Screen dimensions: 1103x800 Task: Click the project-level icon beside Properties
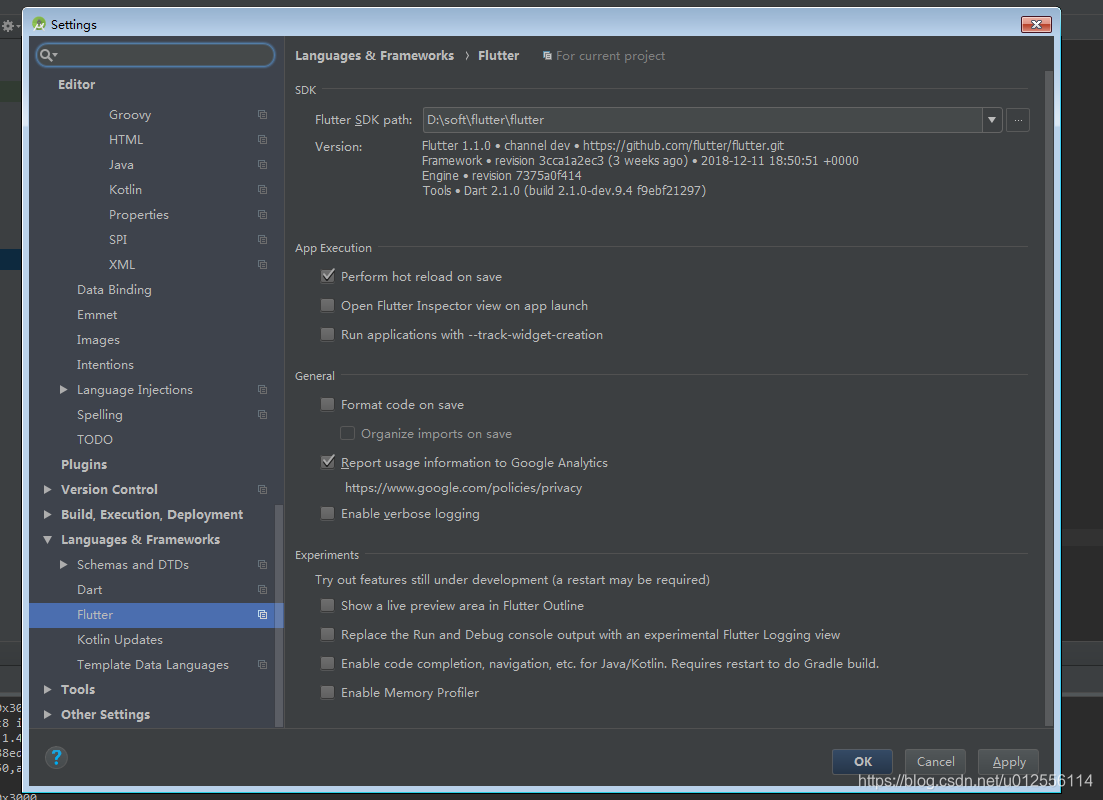(262, 214)
